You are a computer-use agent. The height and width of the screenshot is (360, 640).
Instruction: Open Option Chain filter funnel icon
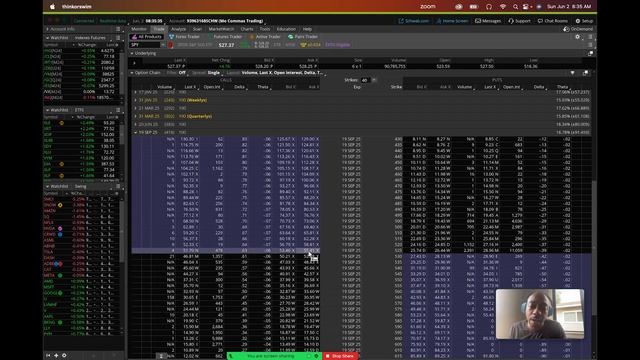click(572, 73)
